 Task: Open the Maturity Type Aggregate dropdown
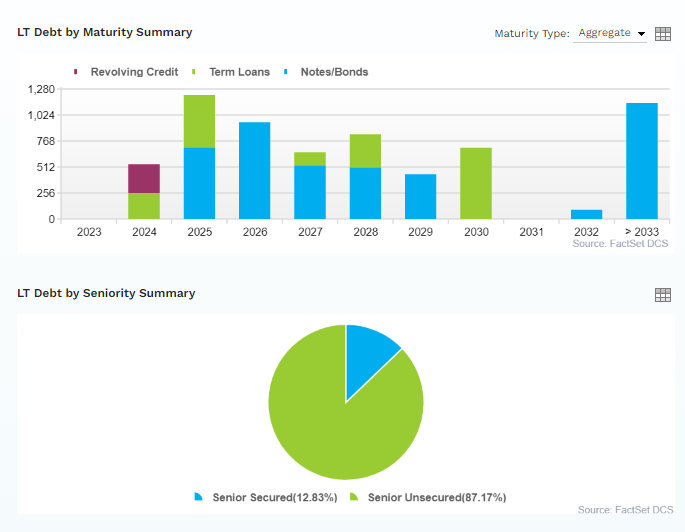[610, 33]
